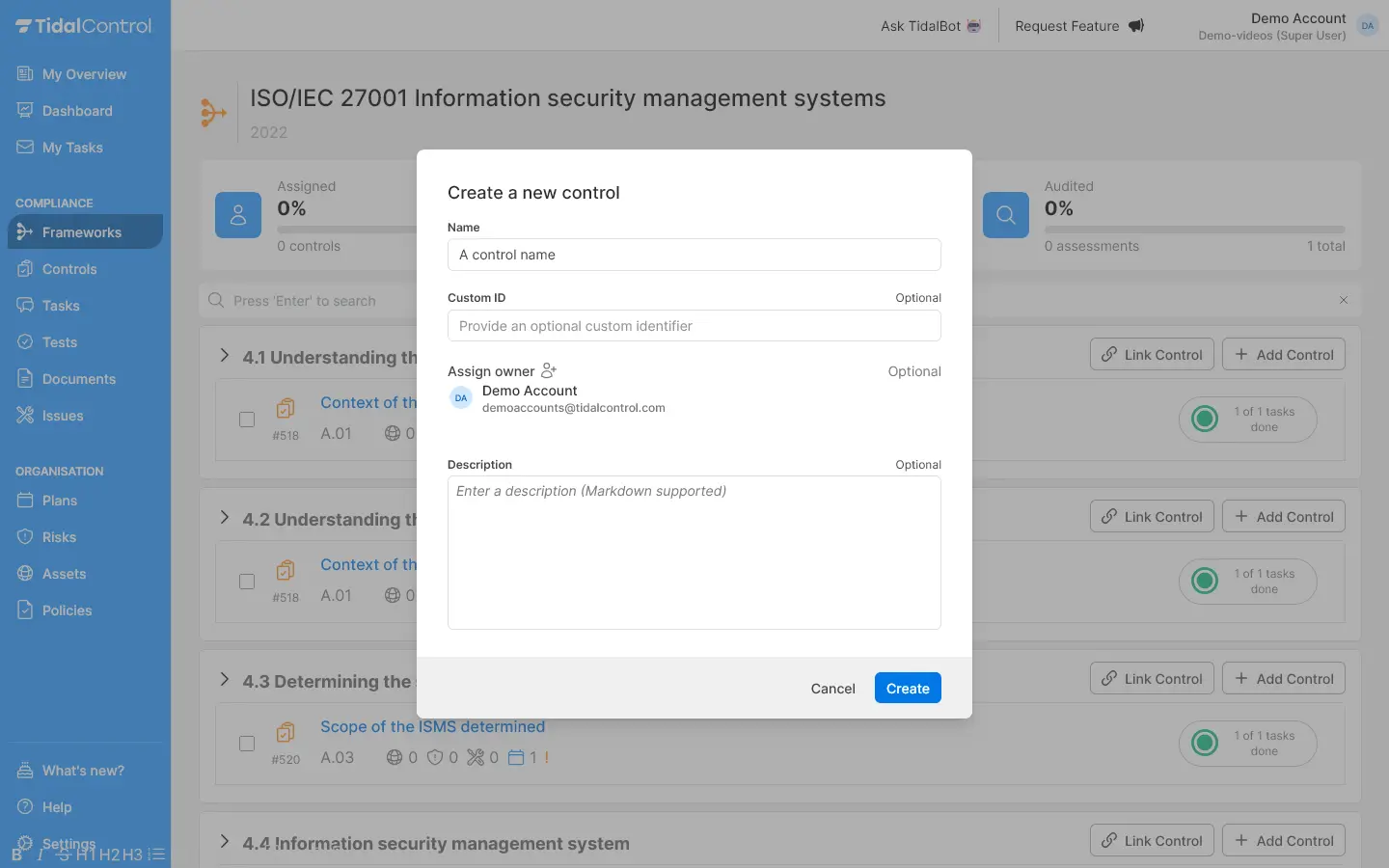Click the clear search X icon
This screenshot has width=1389, height=868.
(x=1343, y=301)
